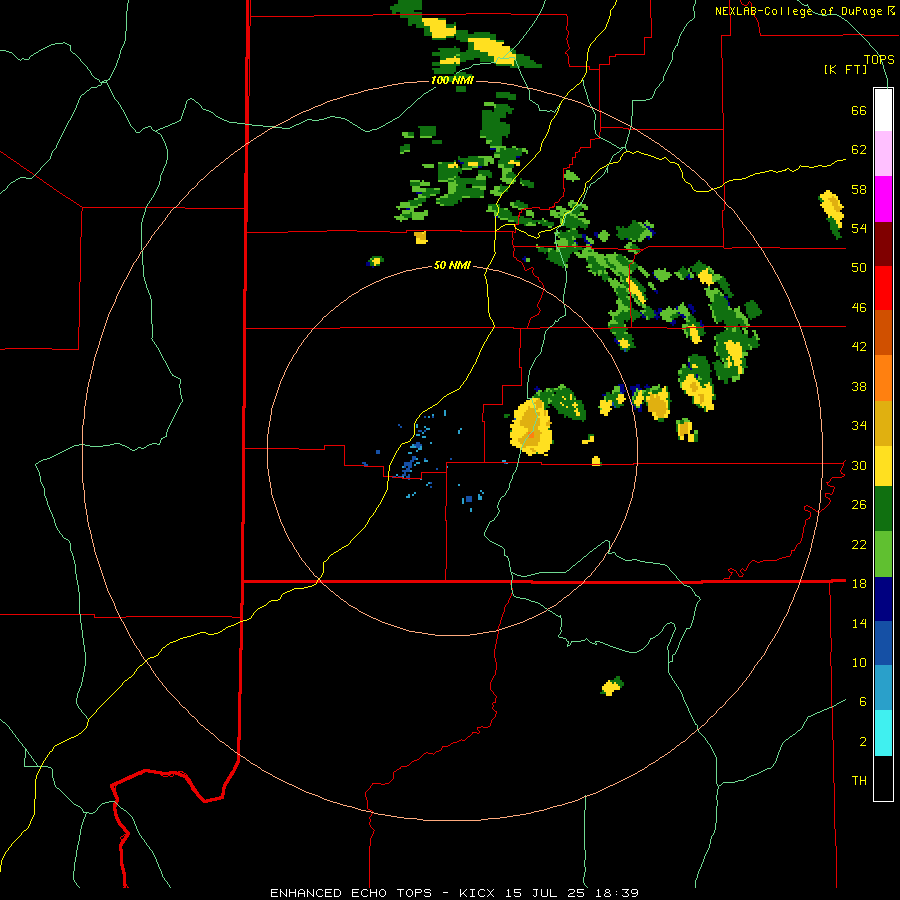Click the '22' legend value

(859, 544)
